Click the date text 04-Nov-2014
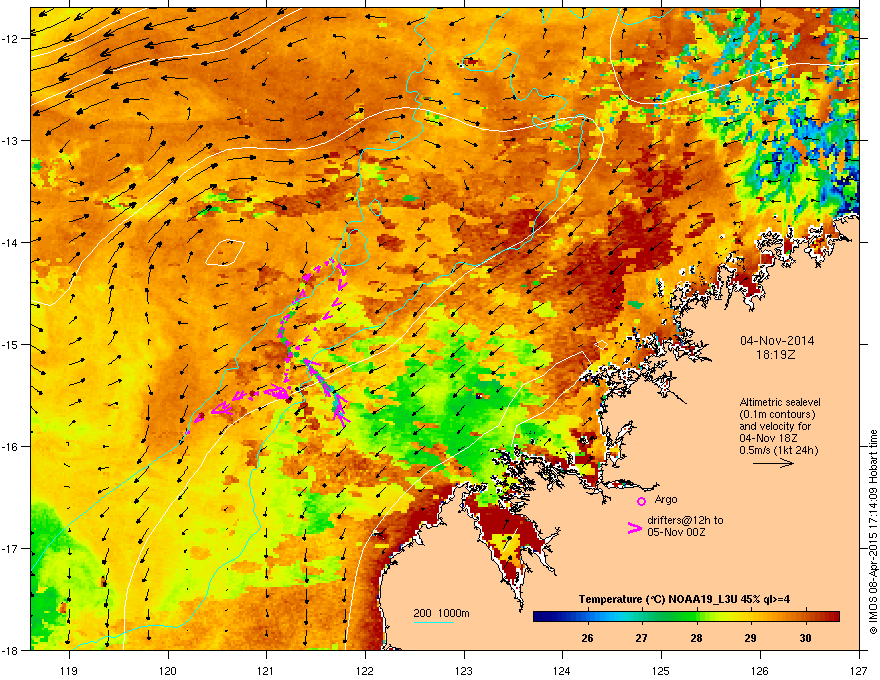Image resolution: width=880 pixels, height=680 pixels. [777, 341]
